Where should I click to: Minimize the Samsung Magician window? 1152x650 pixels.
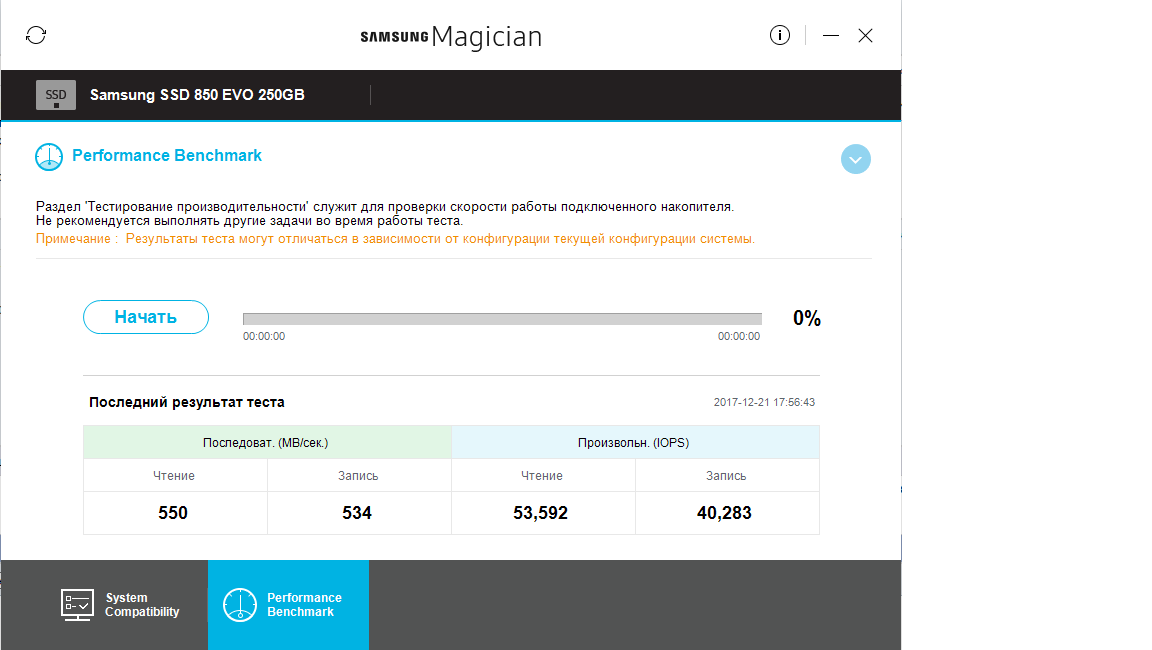[x=831, y=36]
